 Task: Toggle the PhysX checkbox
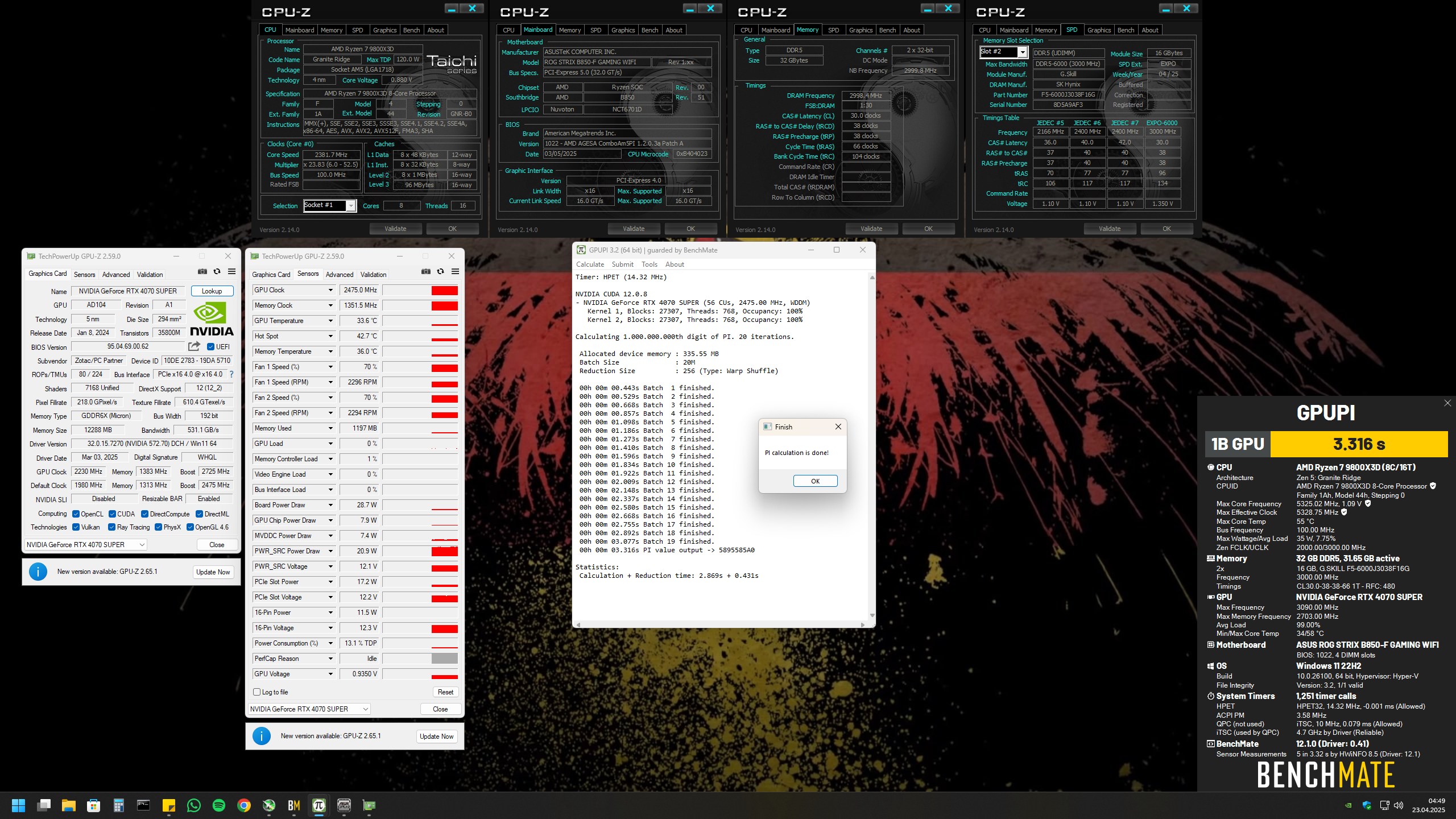click(x=158, y=527)
